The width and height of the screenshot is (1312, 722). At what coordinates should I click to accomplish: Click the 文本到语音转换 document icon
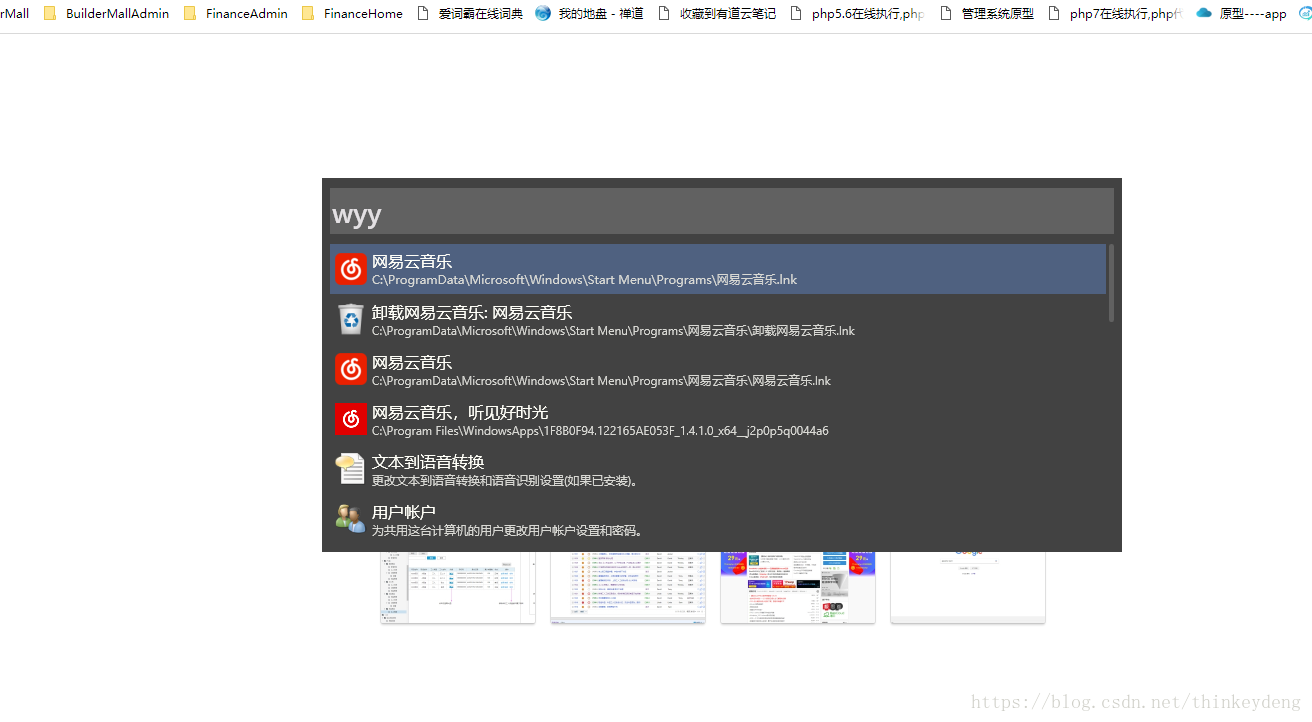click(x=351, y=469)
